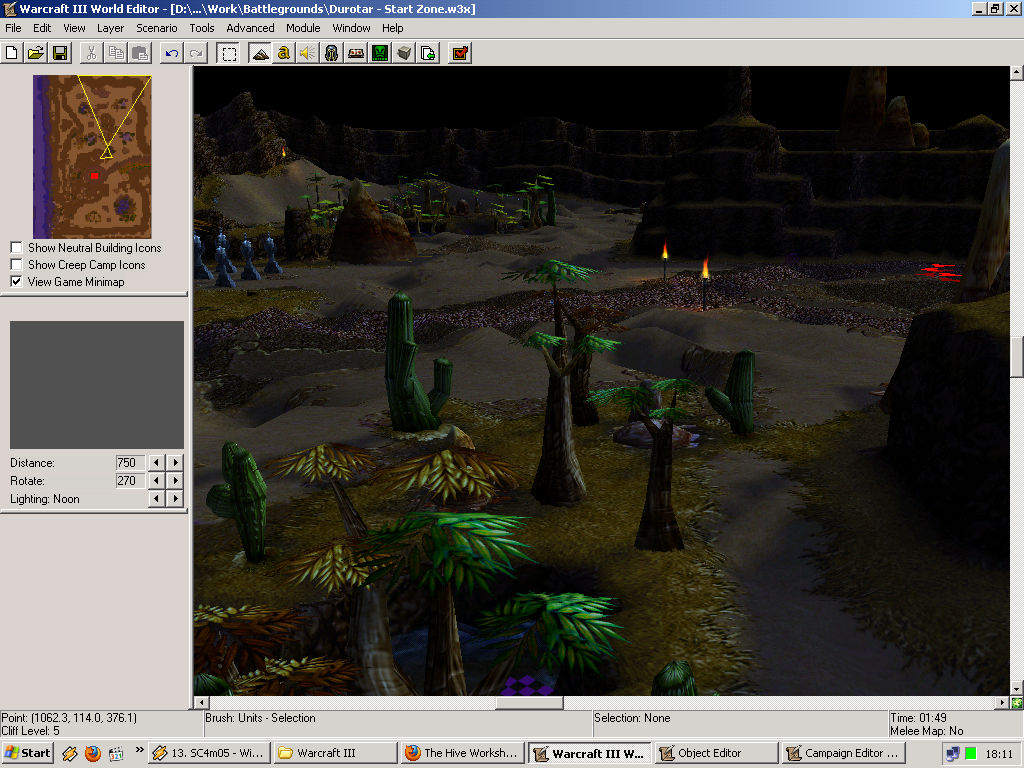Open the Object Manager cube icon
The height and width of the screenshot is (768, 1024).
(404, 53)
